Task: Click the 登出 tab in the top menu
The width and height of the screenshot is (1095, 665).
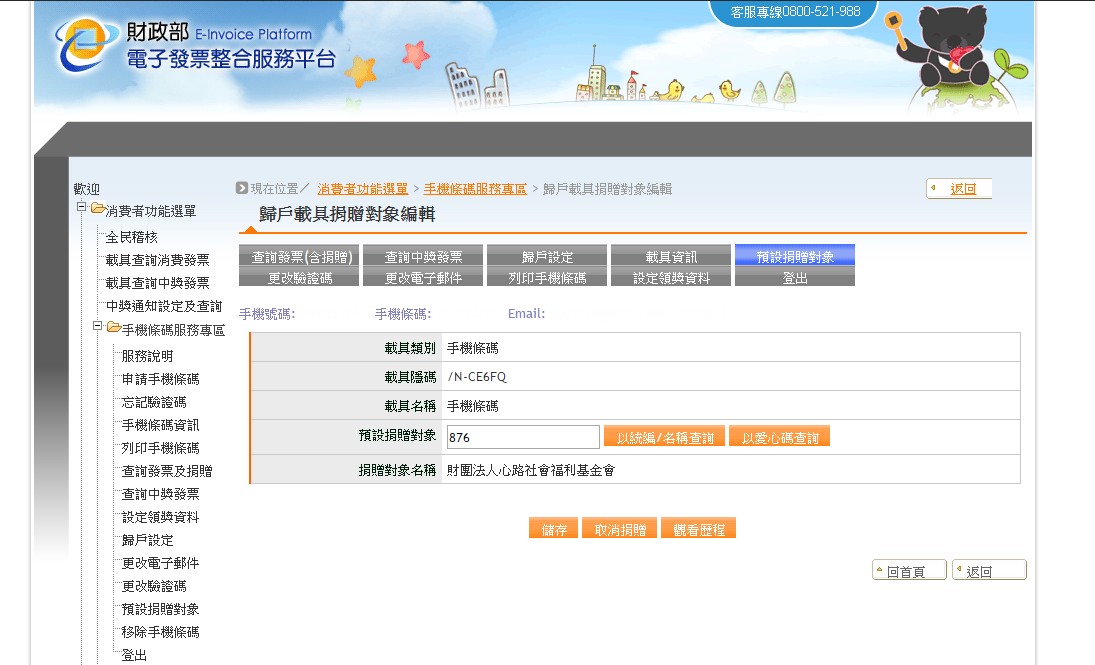Action: tap(794, 278)
